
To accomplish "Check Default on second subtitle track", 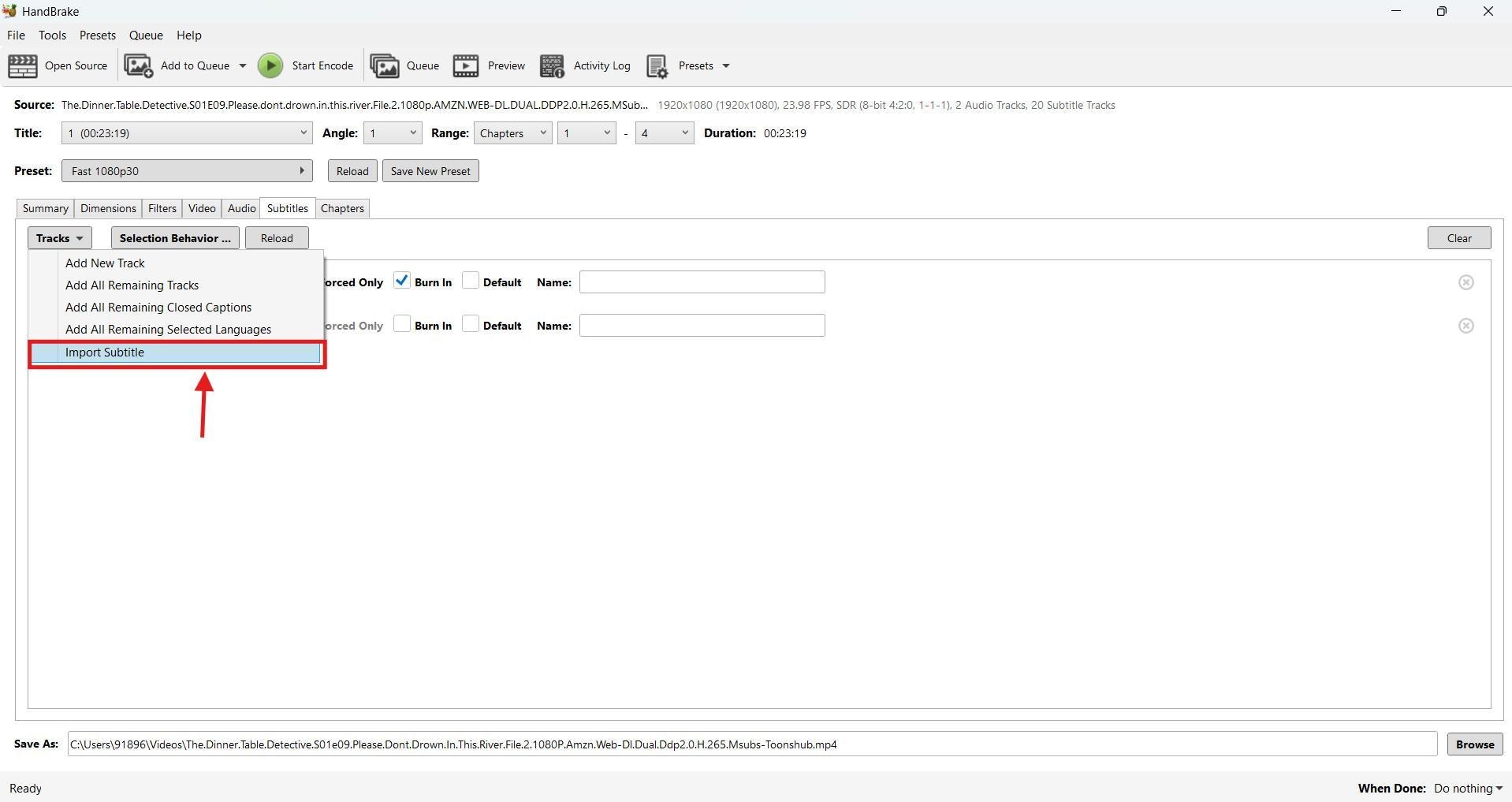I will [471, 324].
